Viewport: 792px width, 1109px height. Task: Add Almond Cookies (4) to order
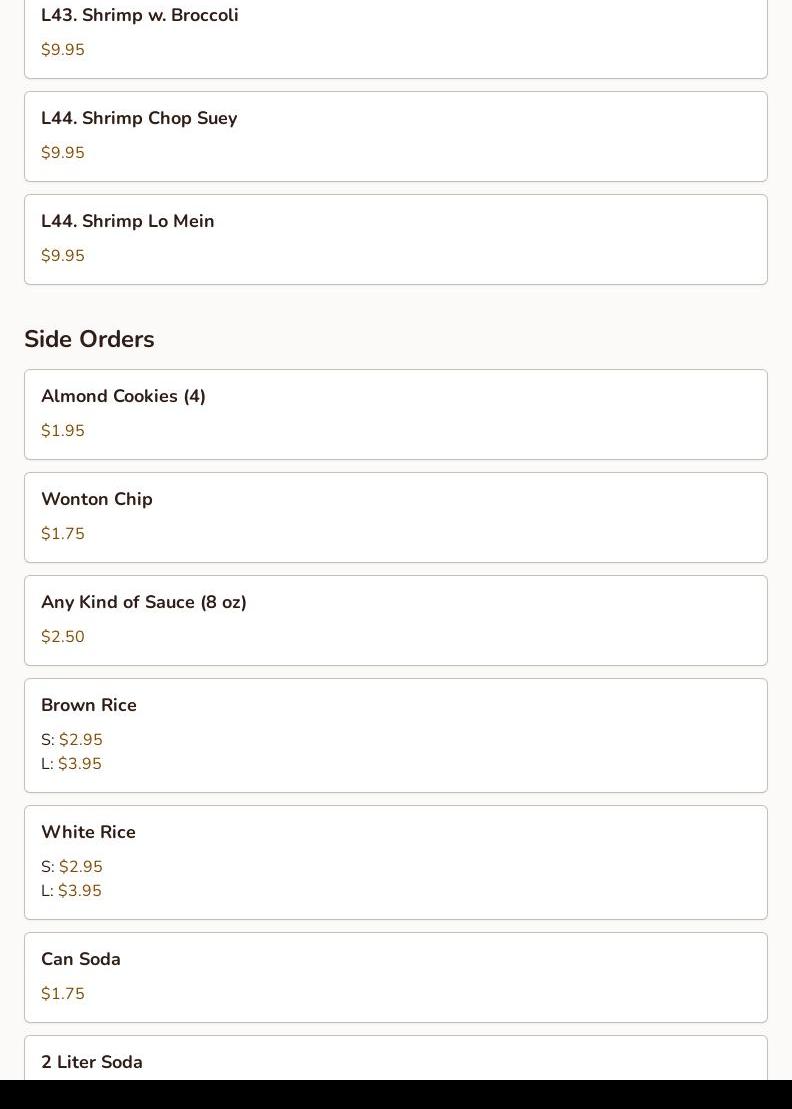pyautogui.click(x=123, y=396)
